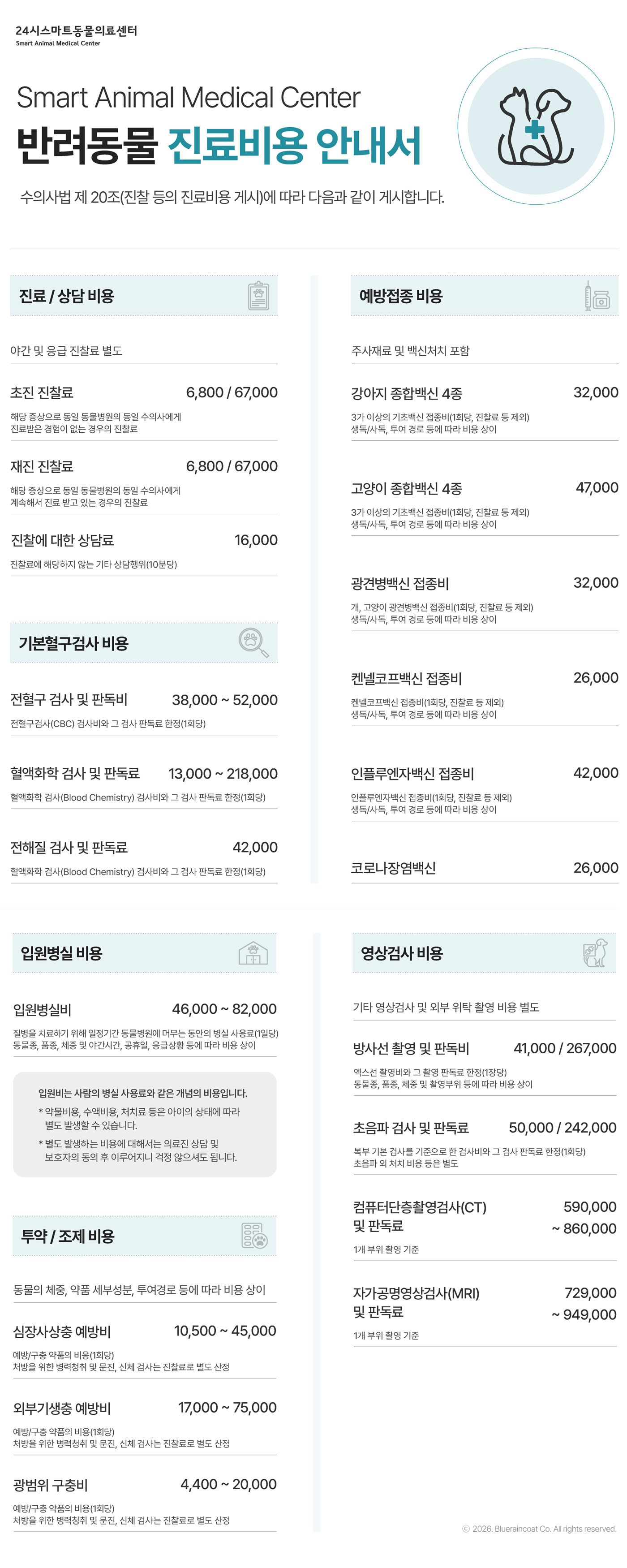Click the clipboard paw icon beside 진료 / 상담 비용
This screenshot has width=627, height=1568.
tap(258, 296)
